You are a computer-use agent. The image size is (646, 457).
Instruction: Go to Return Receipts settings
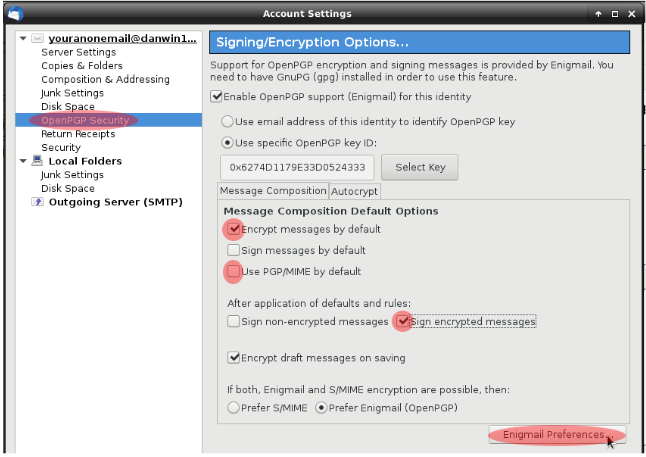tap(78, 133)
